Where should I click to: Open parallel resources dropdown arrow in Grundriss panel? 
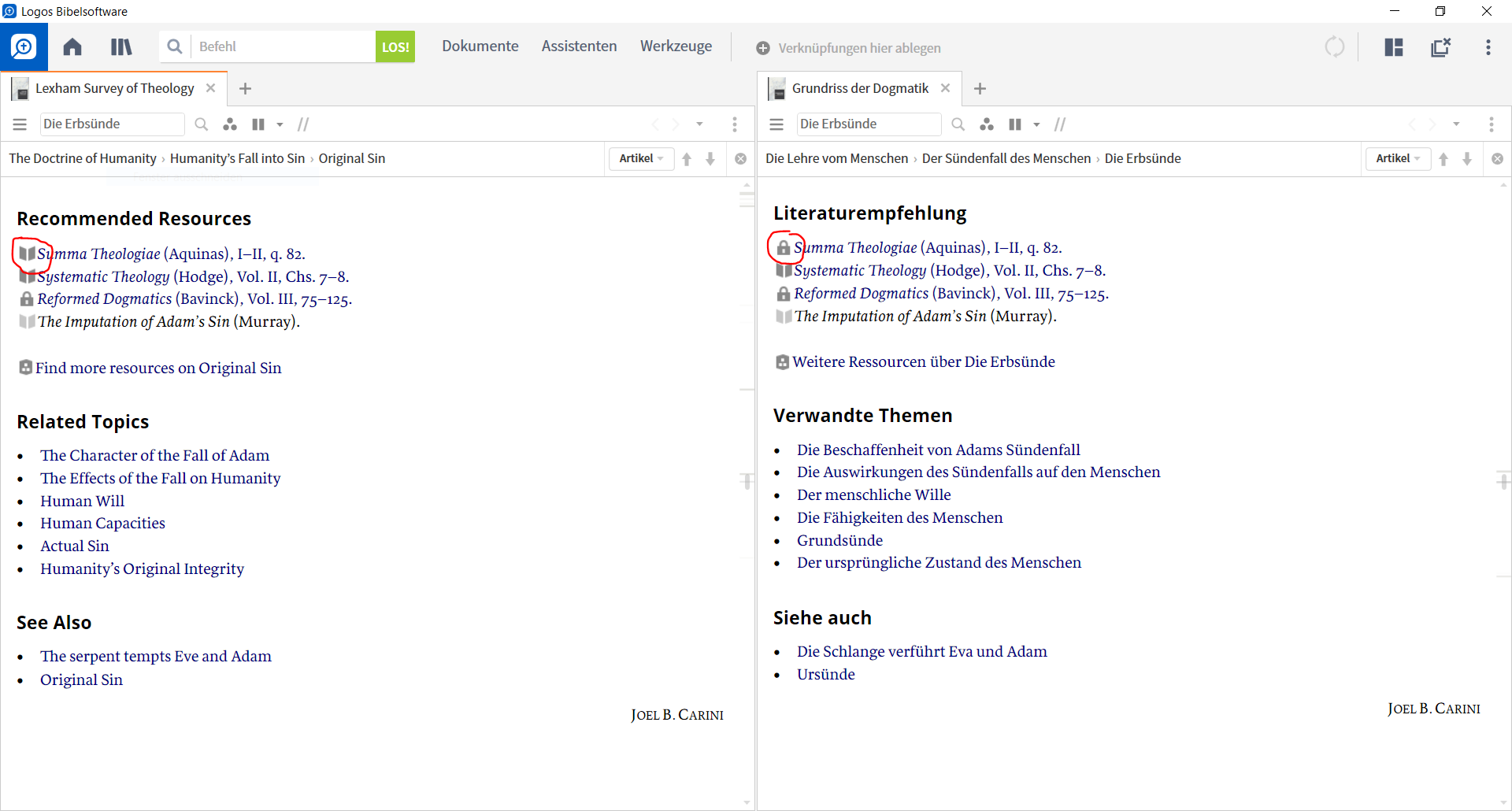1036,124
